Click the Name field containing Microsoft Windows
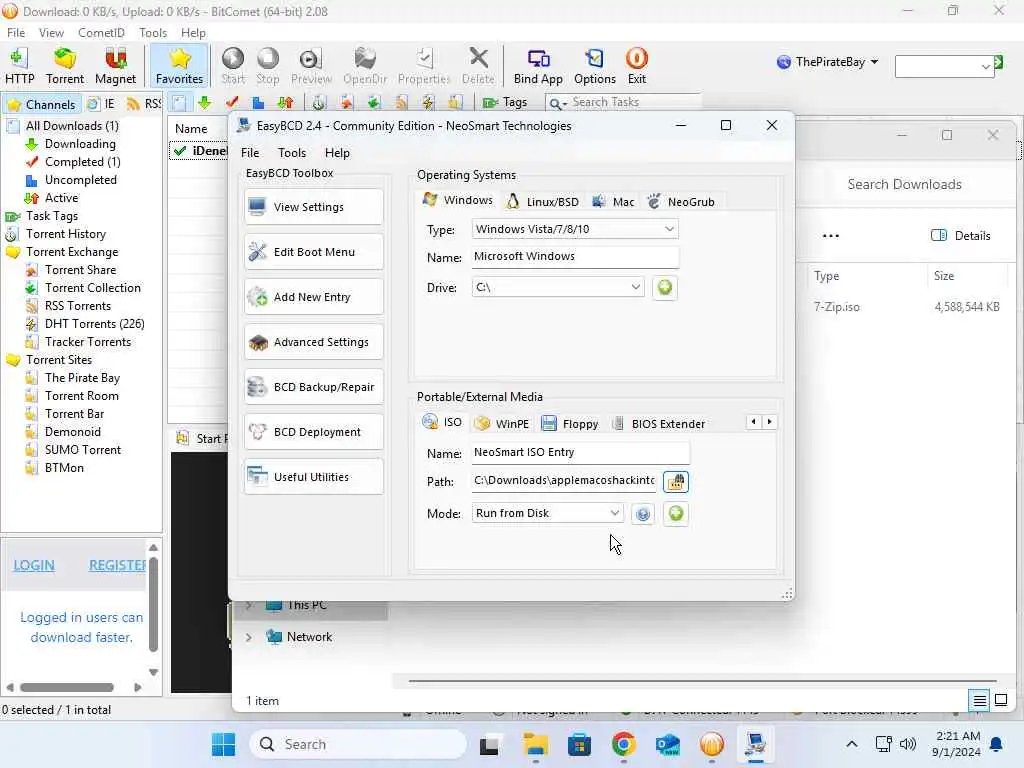The width and height of the screenshot is (1024, 768). [575, 257]
